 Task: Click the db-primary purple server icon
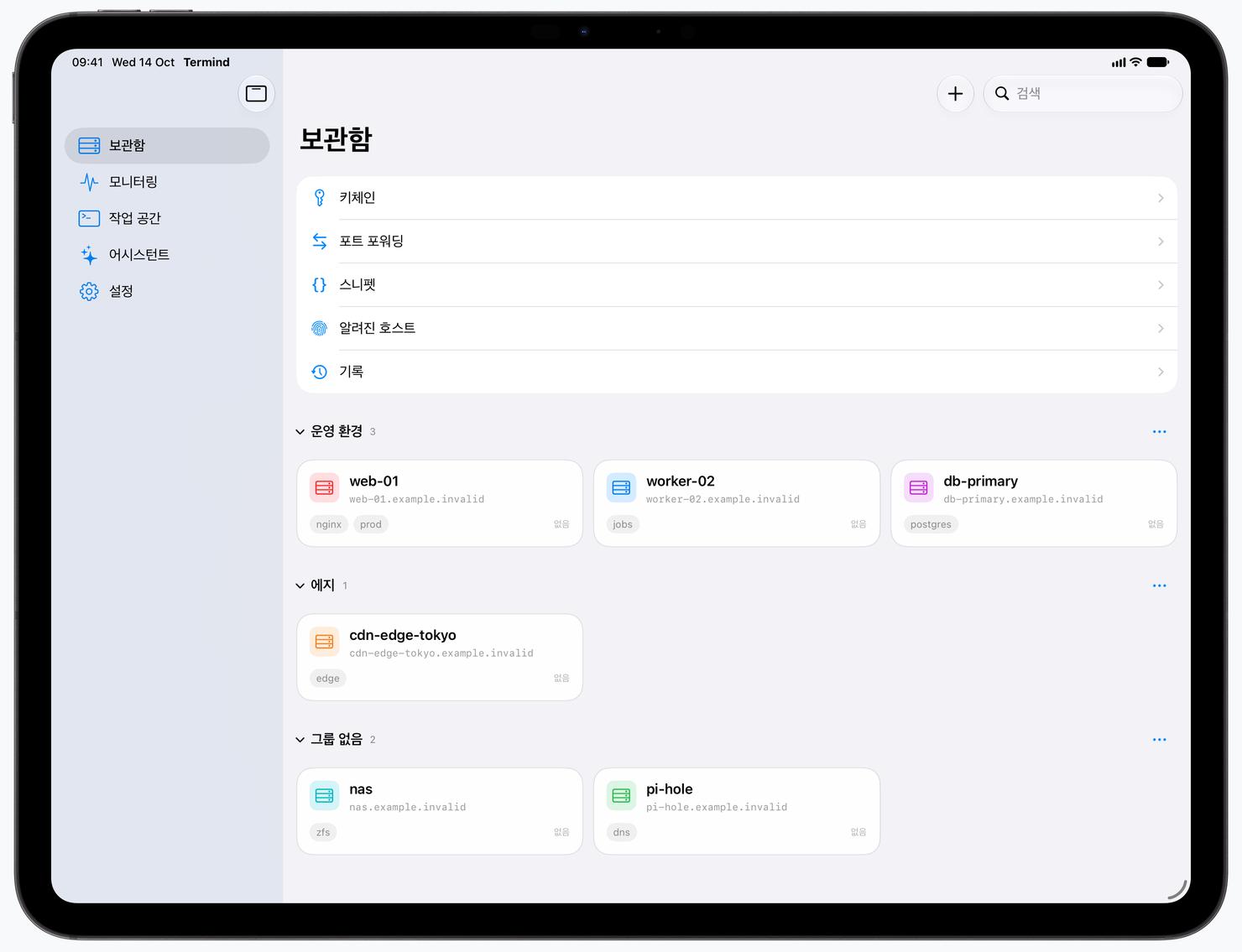pyautogui.click(x=919, y=487)
